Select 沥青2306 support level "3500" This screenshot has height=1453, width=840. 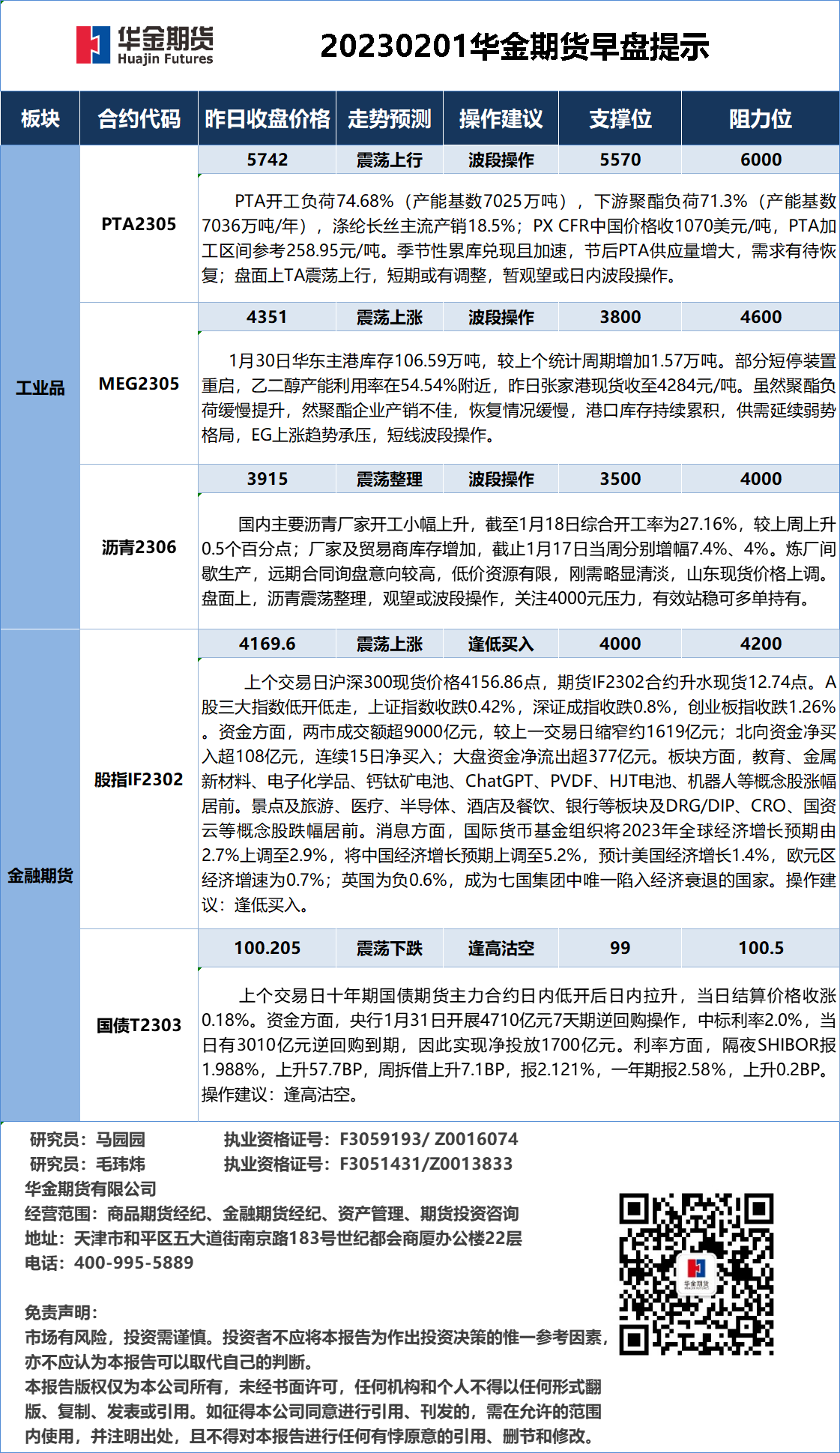(x=620, y=479)
